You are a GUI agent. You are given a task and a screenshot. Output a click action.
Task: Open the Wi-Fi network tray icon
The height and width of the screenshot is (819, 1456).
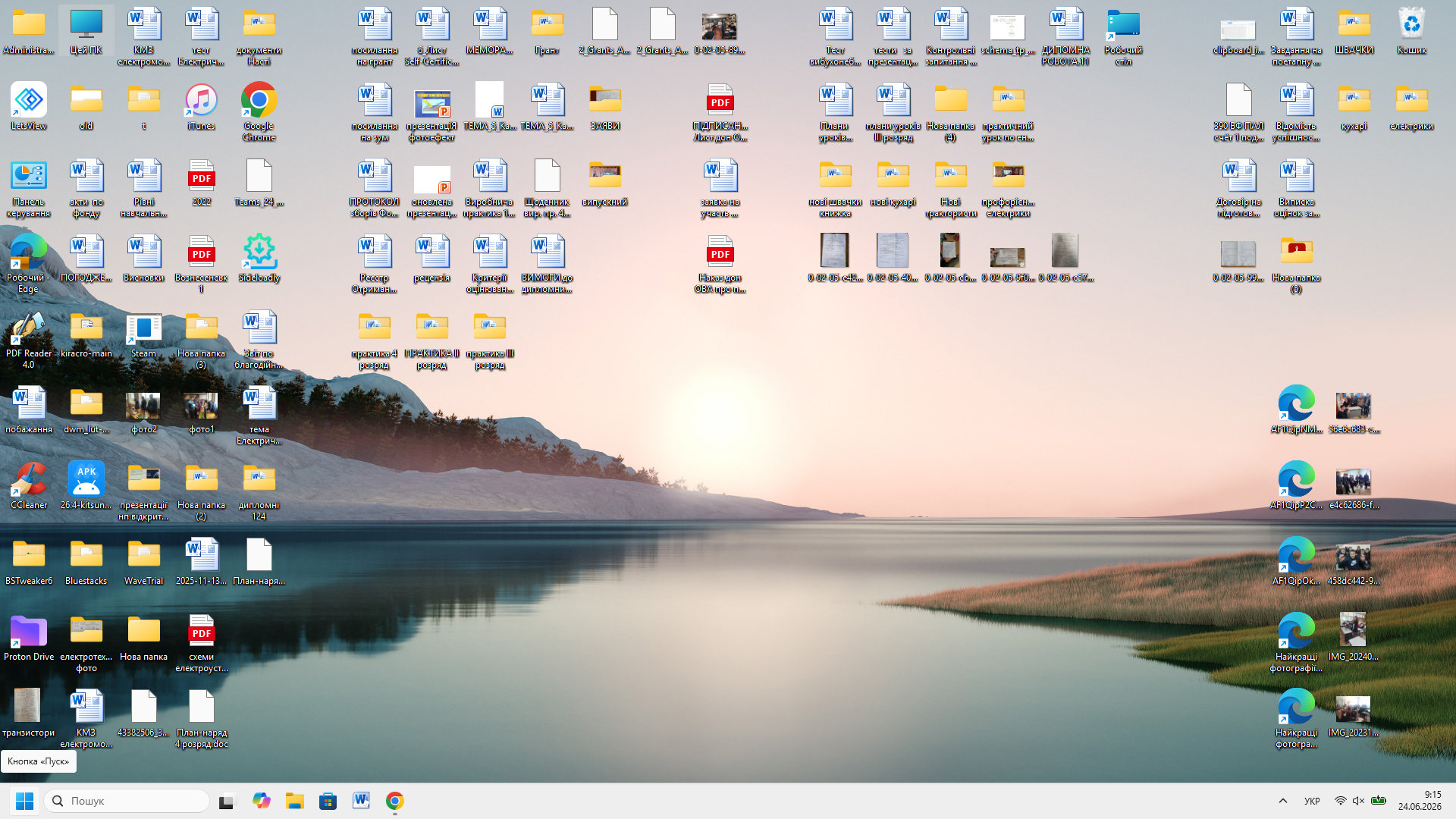point(1340,801)
